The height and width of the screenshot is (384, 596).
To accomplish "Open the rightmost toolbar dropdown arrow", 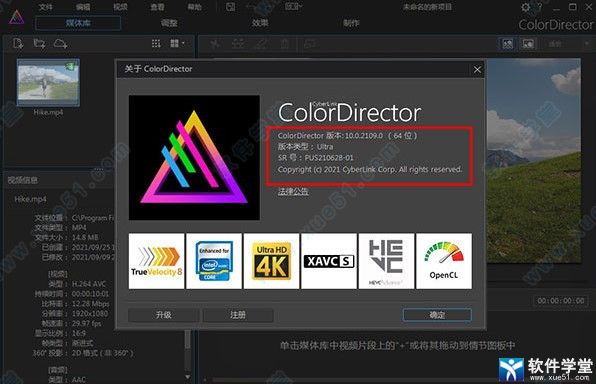I will (x=587, y=44).
